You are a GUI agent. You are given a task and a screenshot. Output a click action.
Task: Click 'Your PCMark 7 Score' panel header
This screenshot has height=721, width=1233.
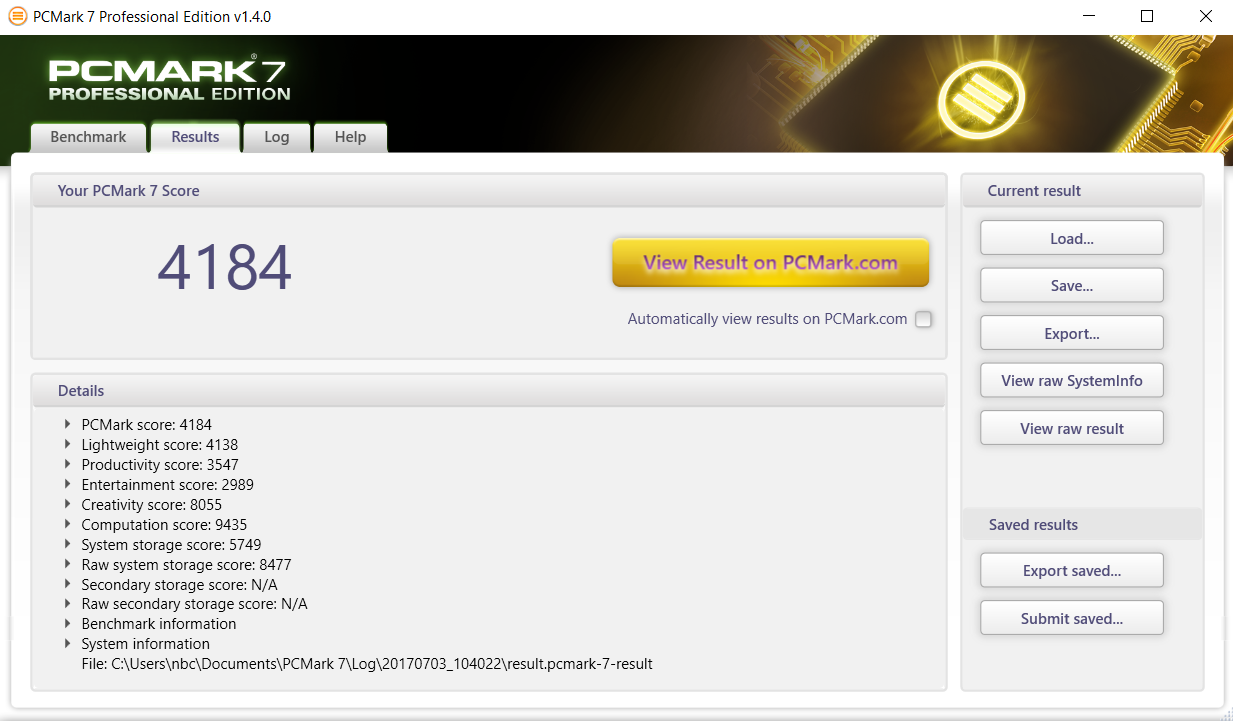[489, 190]
